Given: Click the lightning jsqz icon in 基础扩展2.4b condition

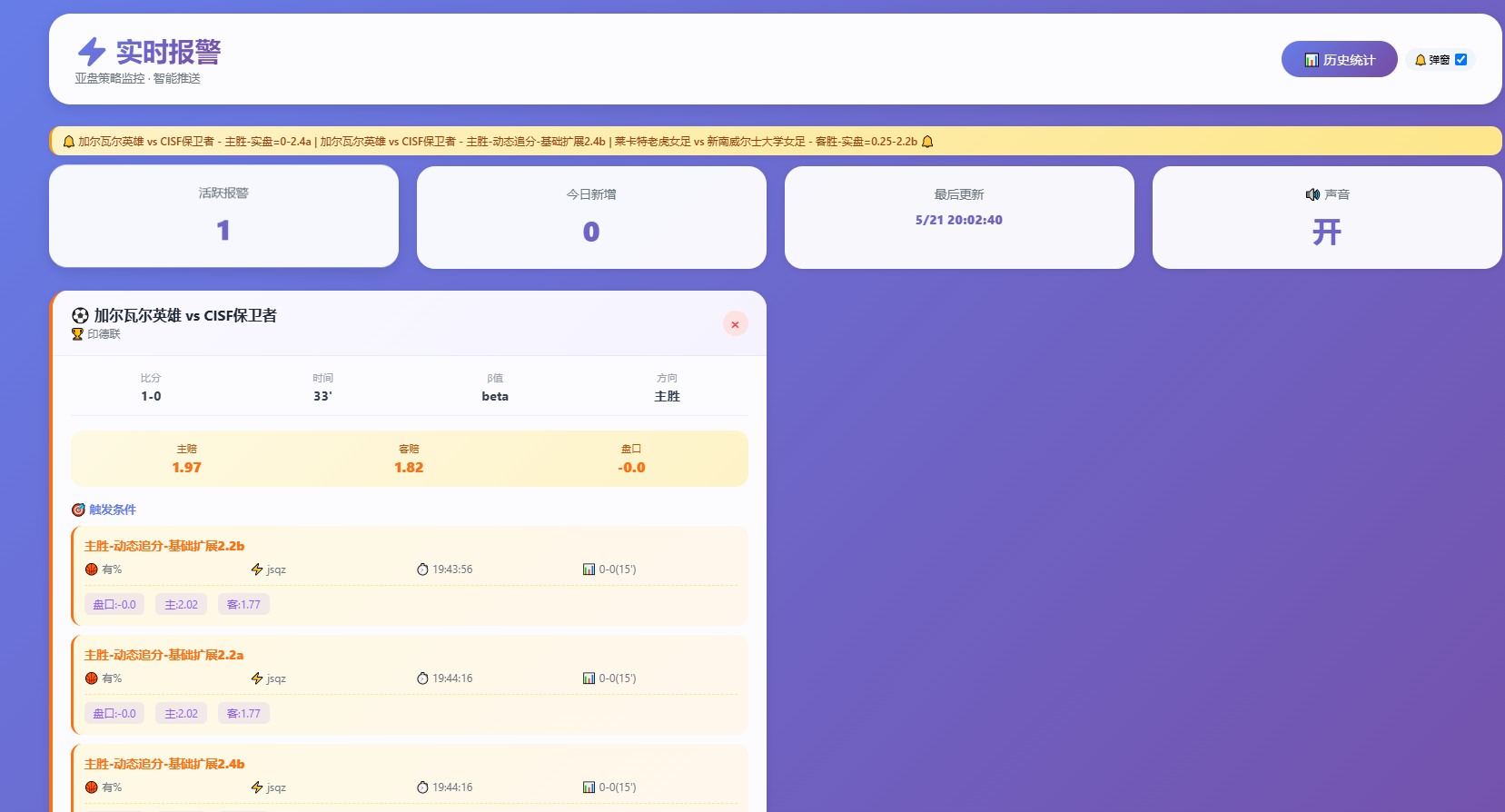Looking at the screenshot, I should [x=257, y=787].
